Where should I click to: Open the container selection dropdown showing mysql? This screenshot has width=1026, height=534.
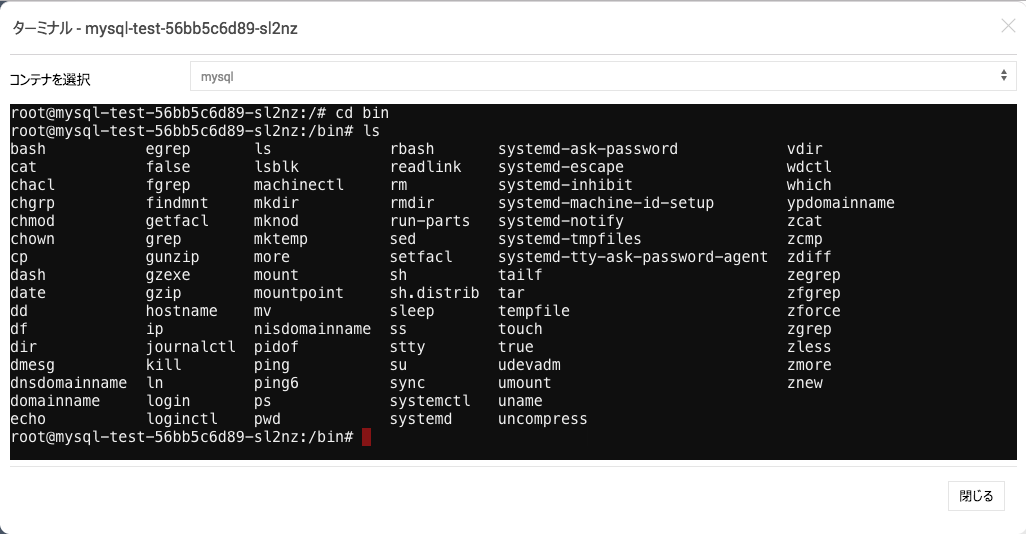point(603,77)
